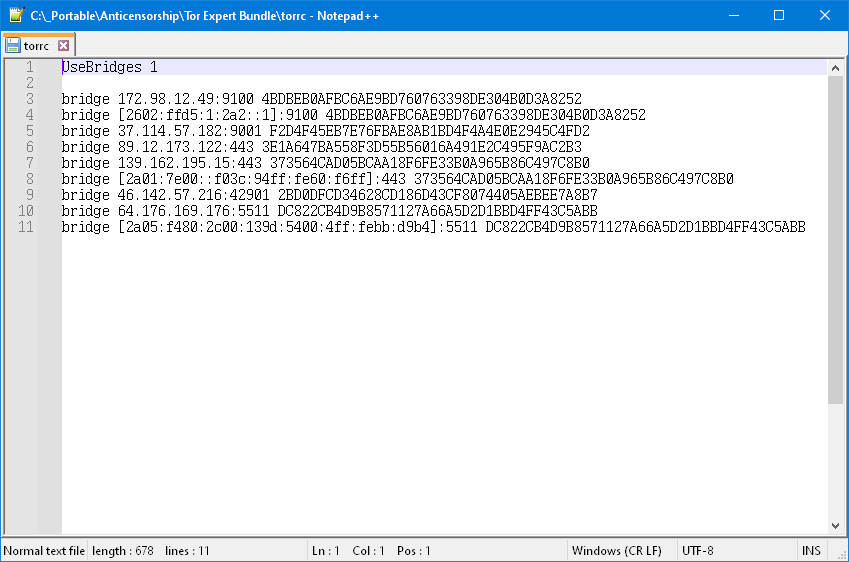Close the Notepad++ window
The width and height of the screenshot is (849, 562).
(825, 15)
